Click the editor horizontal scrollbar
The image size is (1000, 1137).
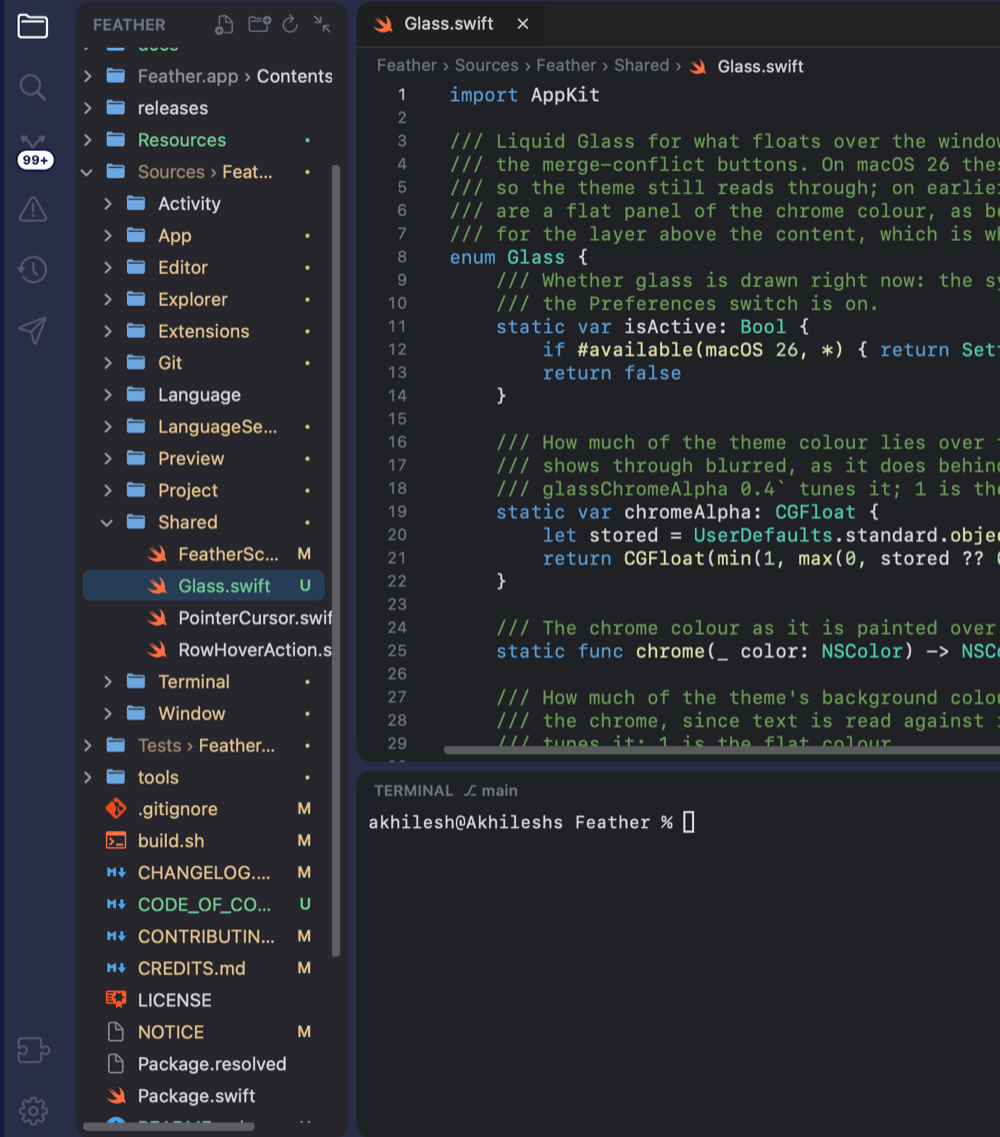point(722,750)
